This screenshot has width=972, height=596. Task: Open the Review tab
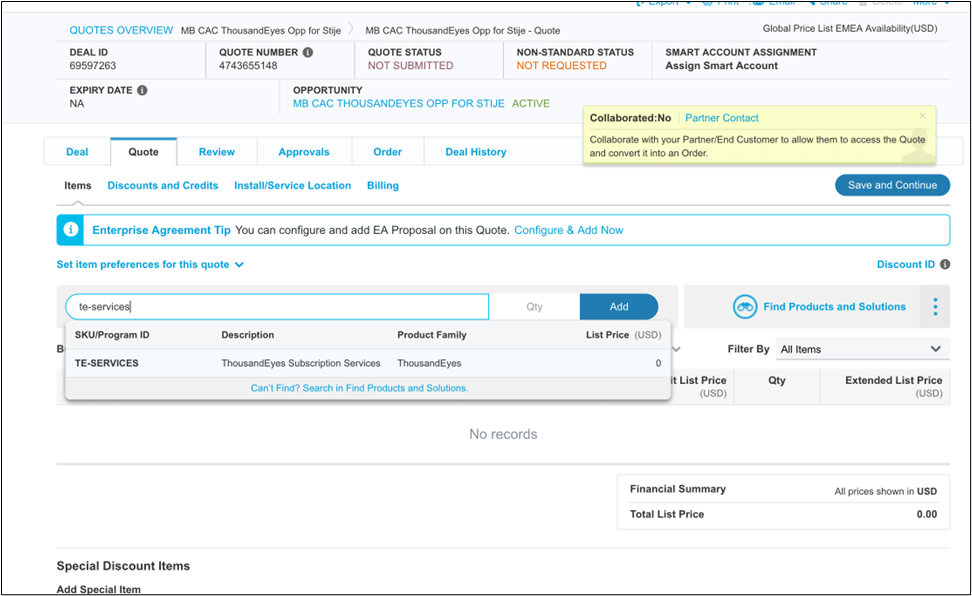click(x=216, y=152)
